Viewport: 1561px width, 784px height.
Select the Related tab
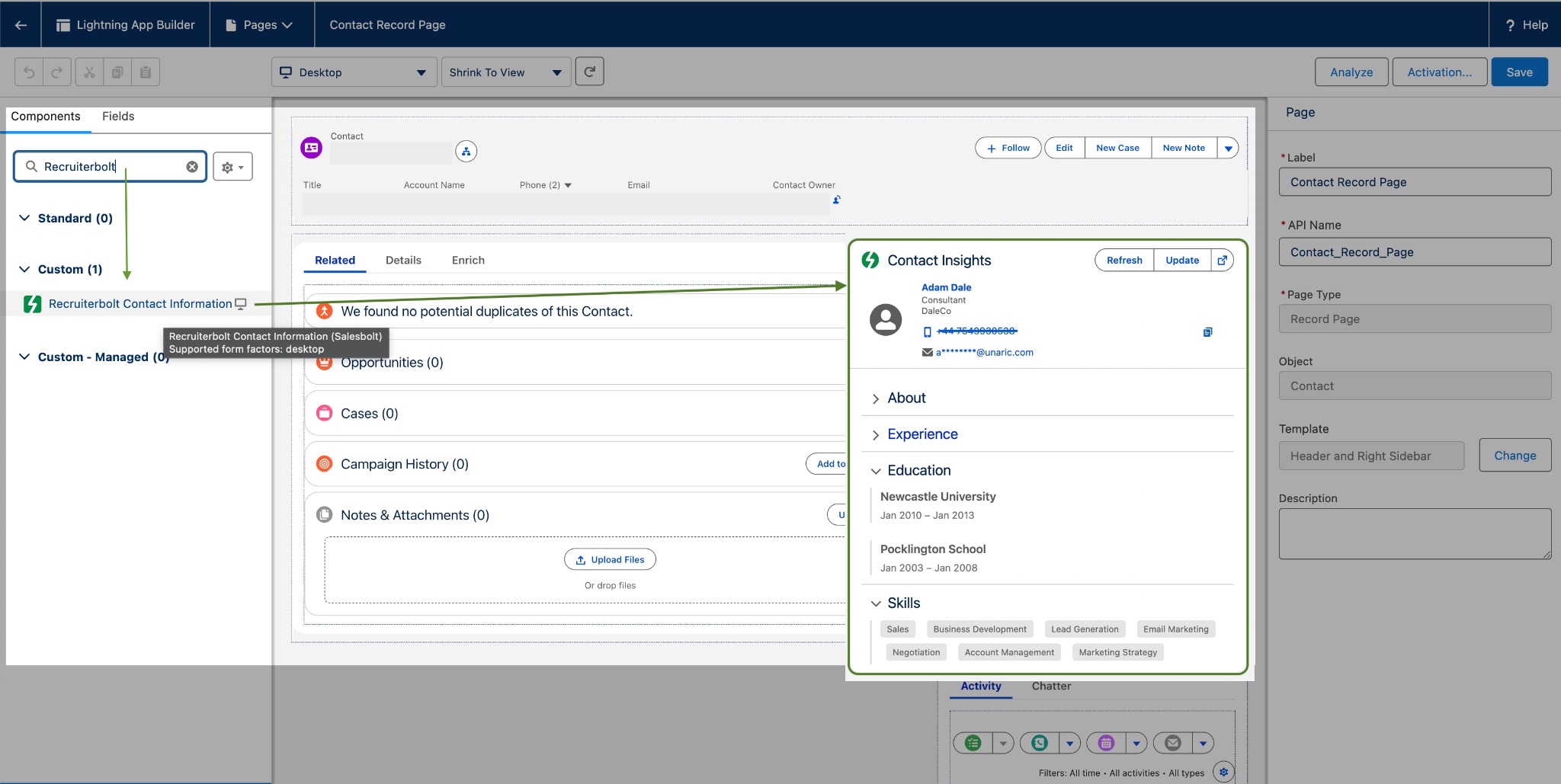coord(335,261)
